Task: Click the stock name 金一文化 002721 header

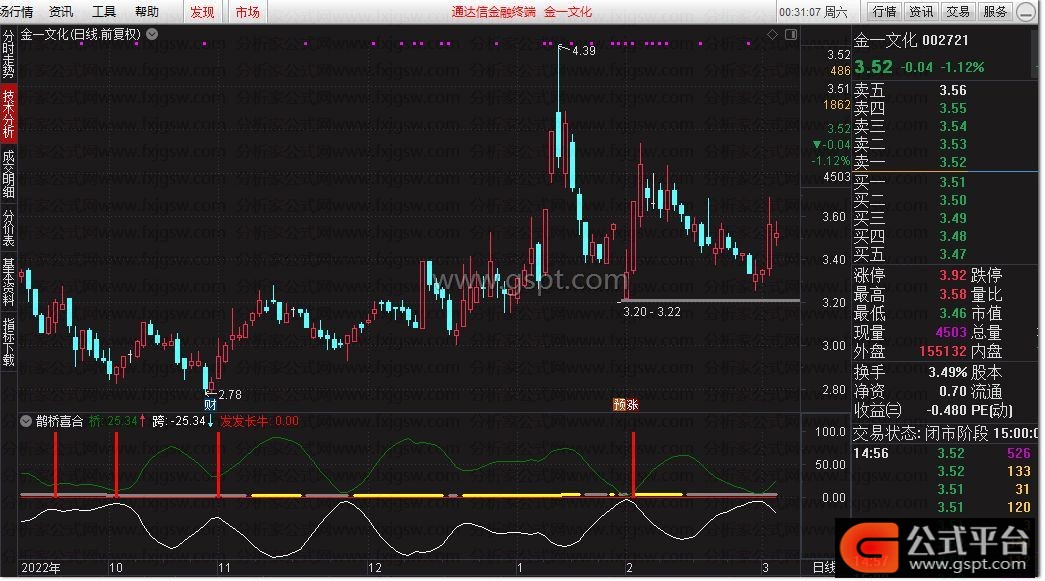Action: click(x=911, y=40)
